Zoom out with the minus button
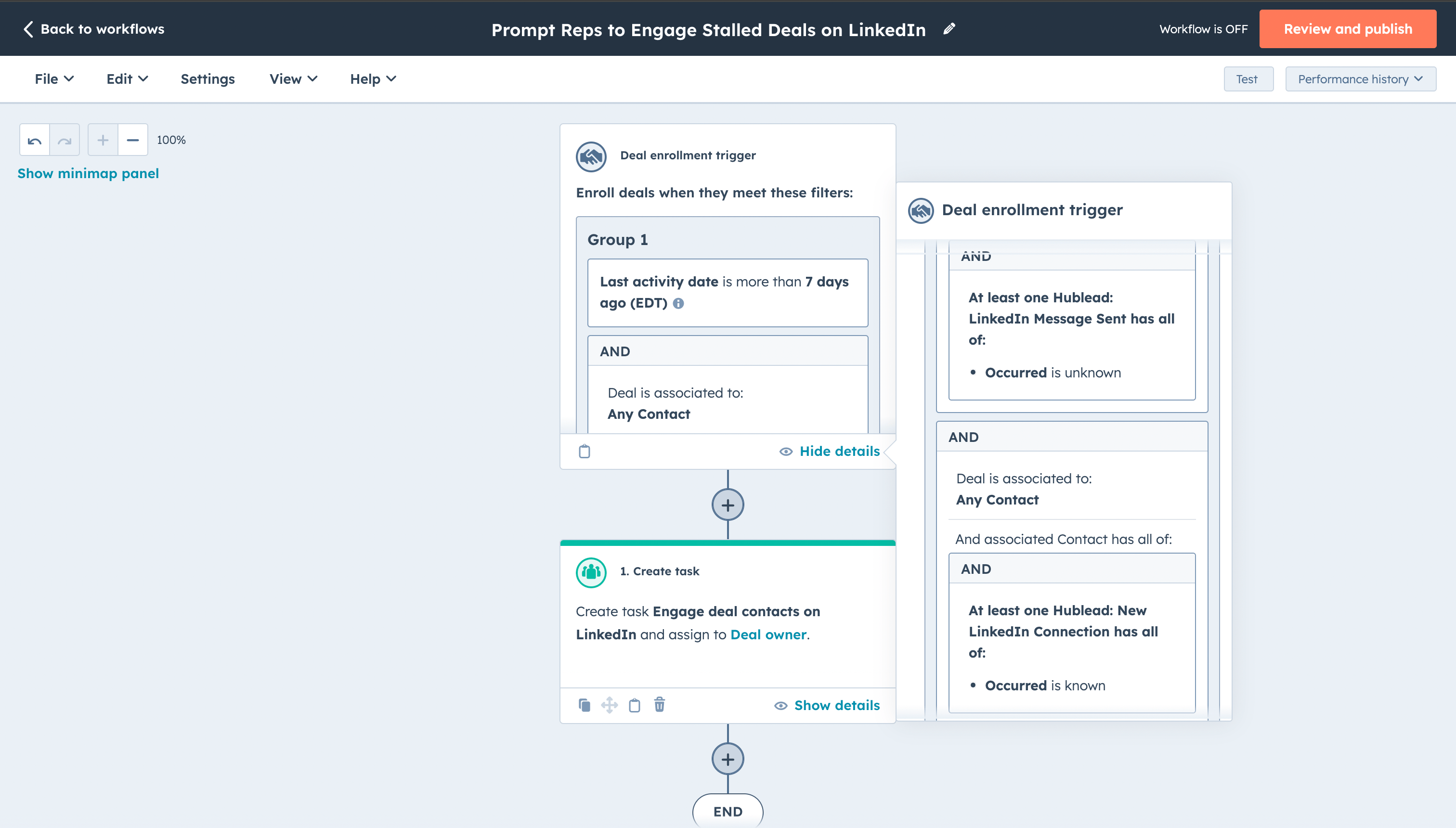This screenshot has width=1456, height=828. (132, 140)
